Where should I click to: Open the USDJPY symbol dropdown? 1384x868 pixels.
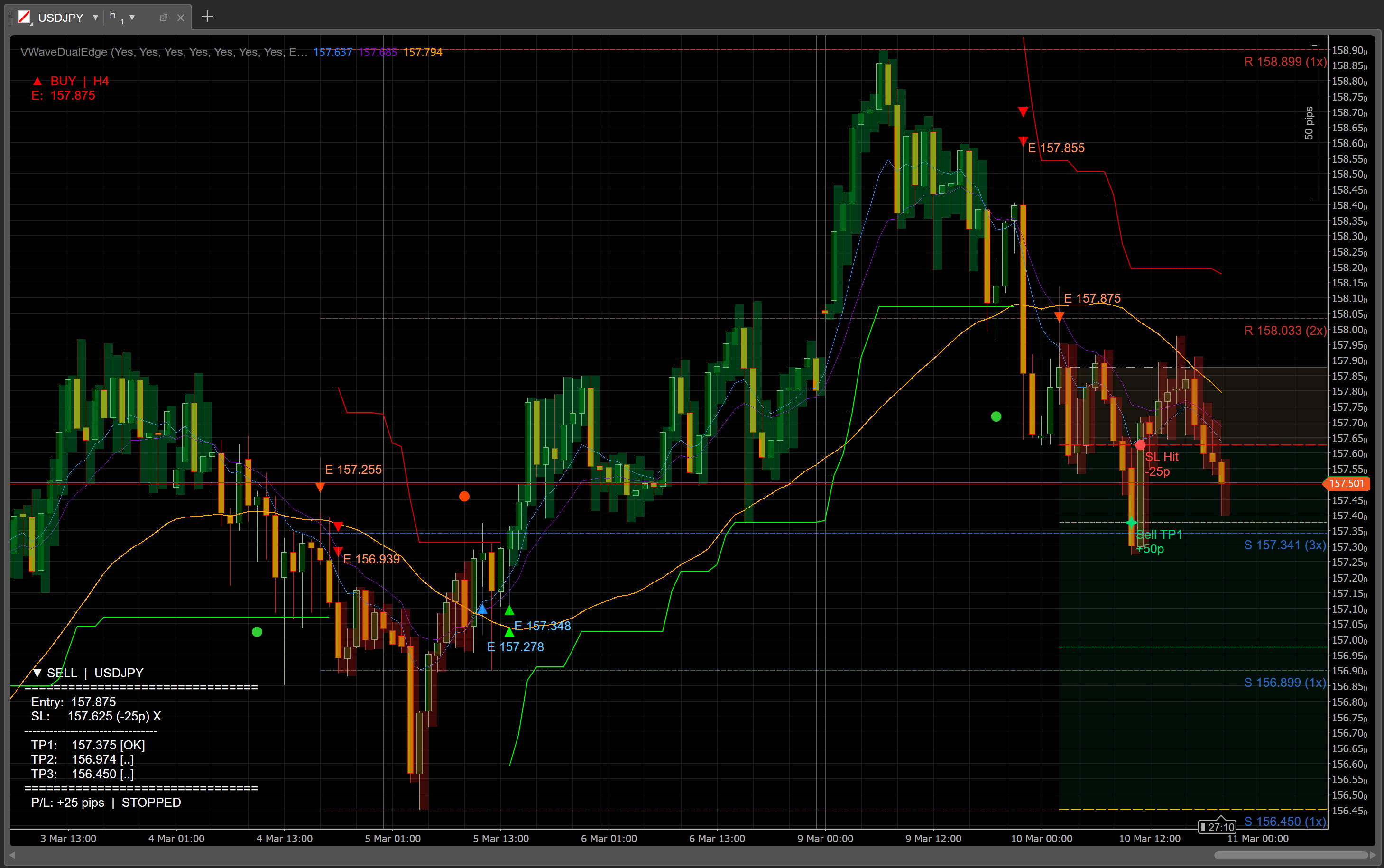point(95,18)
